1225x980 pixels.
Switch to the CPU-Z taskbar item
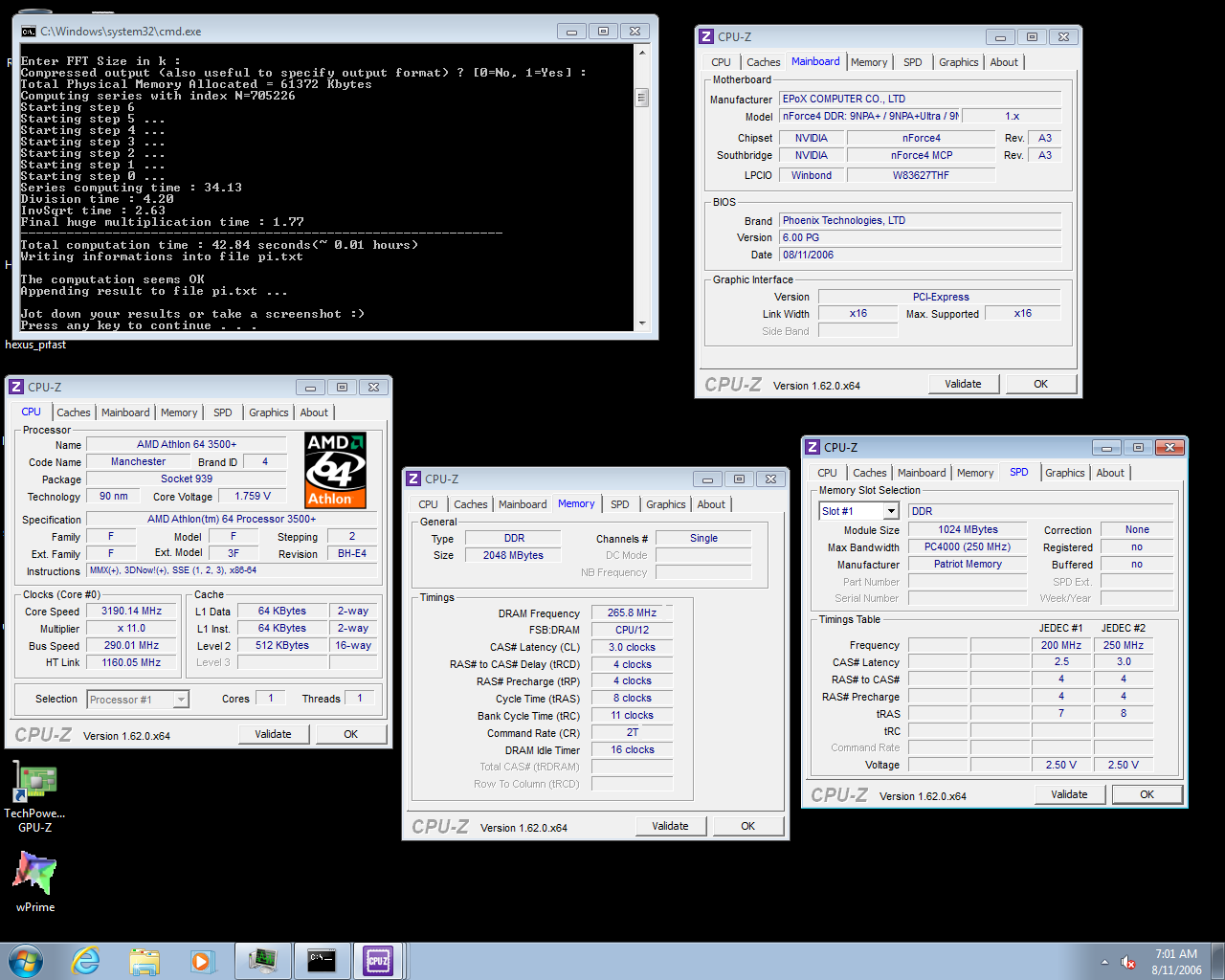tap(379, 961)
